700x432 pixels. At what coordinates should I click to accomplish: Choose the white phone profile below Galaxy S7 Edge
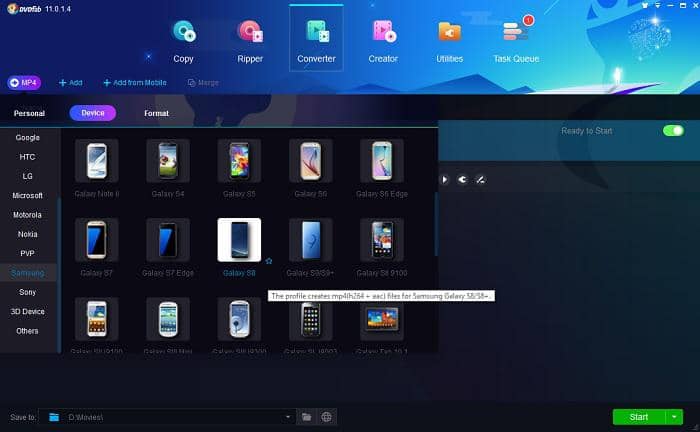[x=168, y=319]
